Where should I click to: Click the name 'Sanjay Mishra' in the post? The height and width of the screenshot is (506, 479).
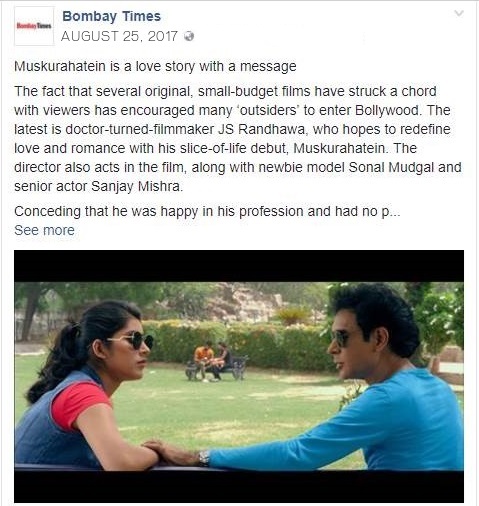tap(136, 186)
